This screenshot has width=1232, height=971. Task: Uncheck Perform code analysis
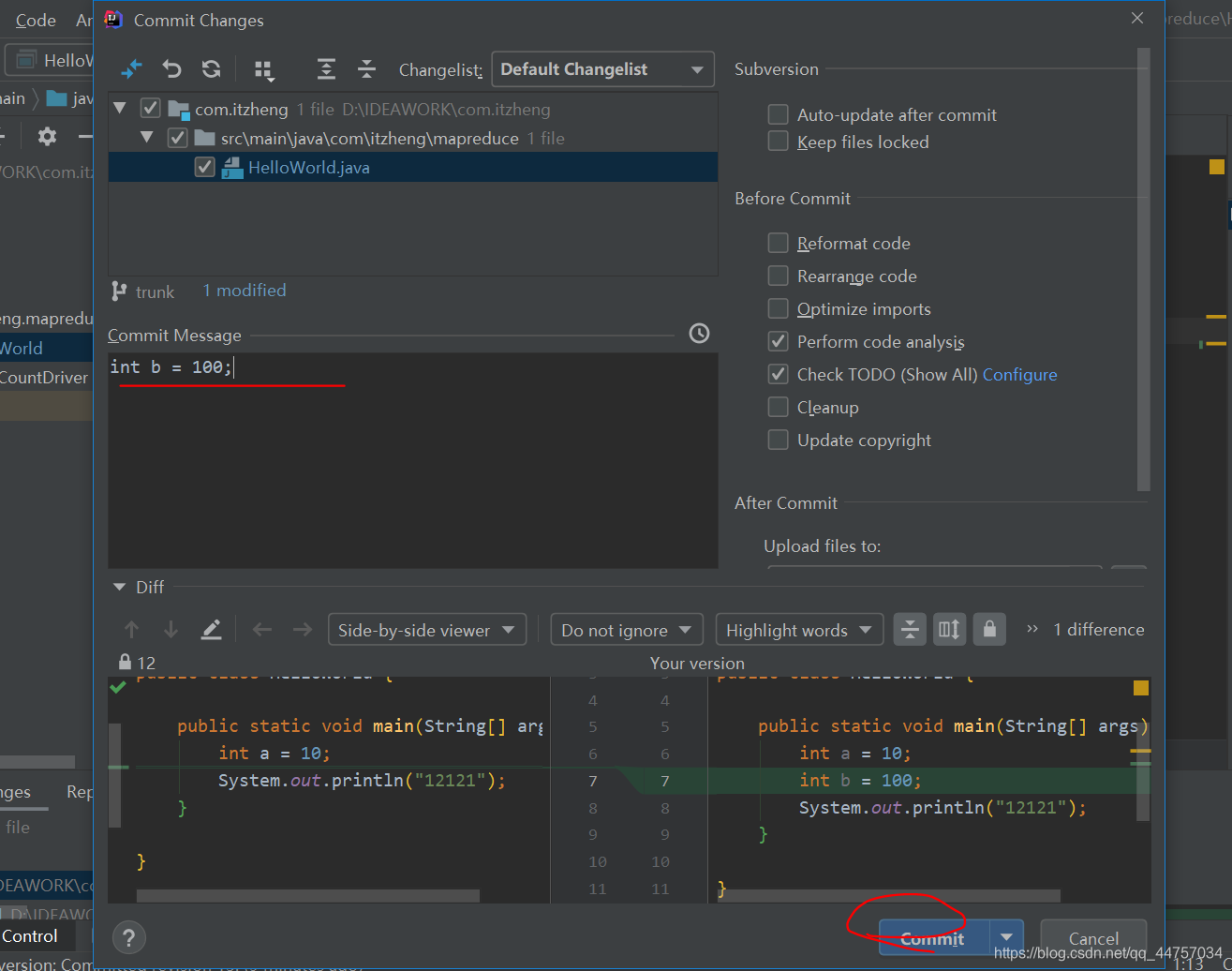(778, 342)
